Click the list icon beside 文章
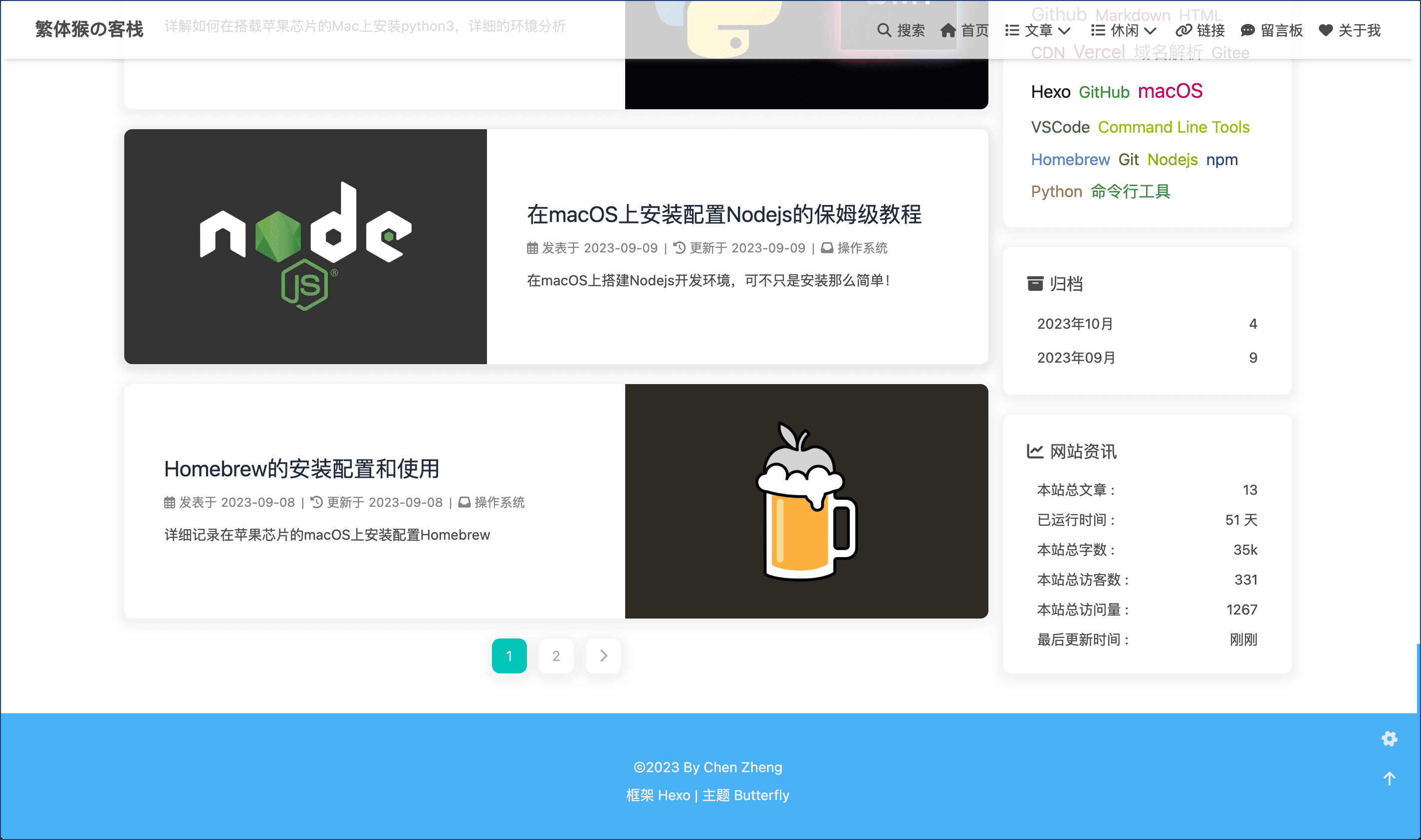 tap(1012, 30)
